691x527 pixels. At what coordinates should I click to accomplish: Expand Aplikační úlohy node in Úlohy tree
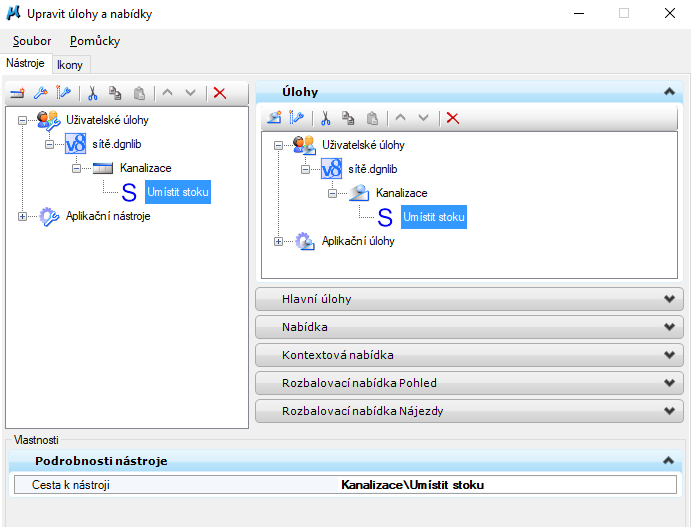click(x=278, y=241)
